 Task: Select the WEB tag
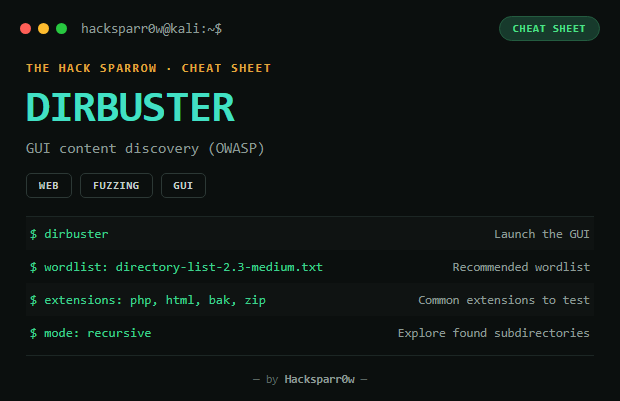[x=49, y=185]
